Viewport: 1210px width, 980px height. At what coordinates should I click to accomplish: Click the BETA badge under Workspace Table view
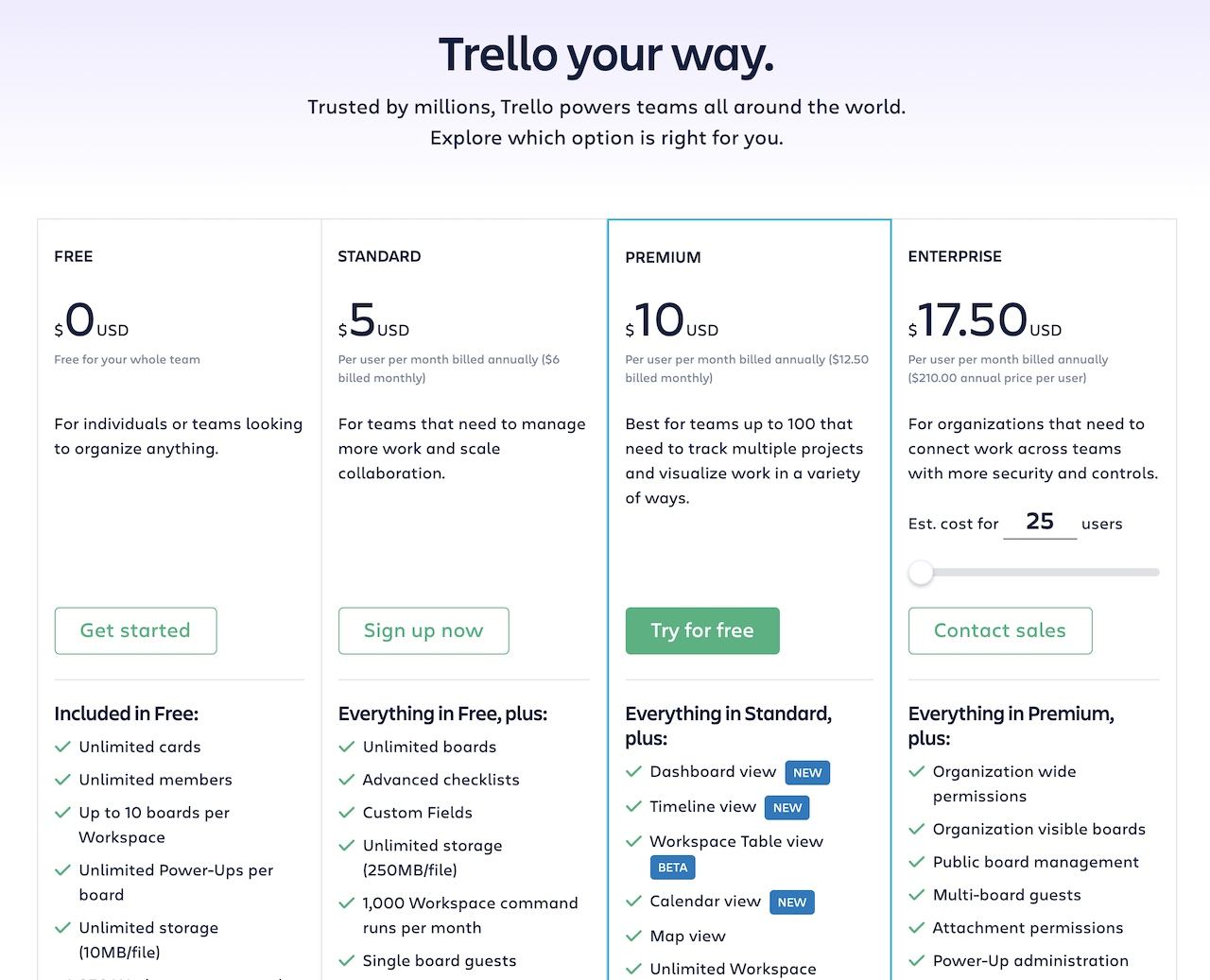pyautogui.click(x=673, y=868)
